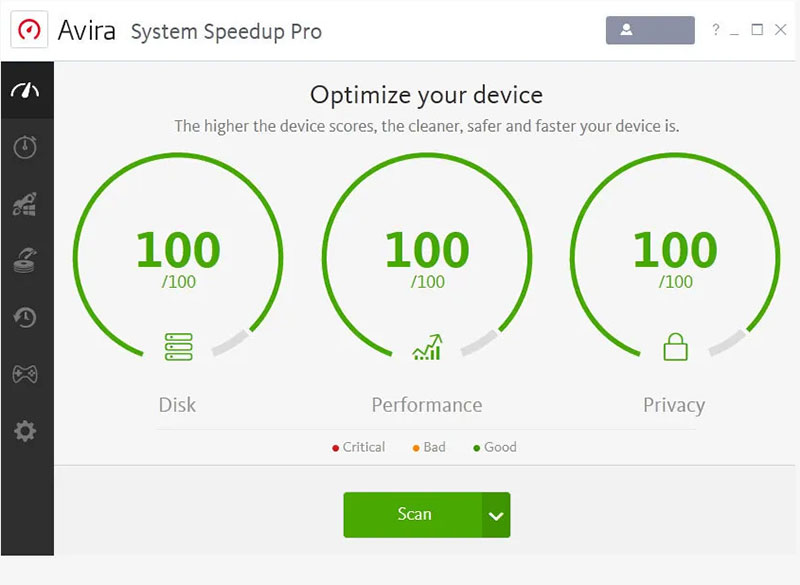800x585 pixels.
Task: Select the Performance score gauge
Action: tap(427, 258)
